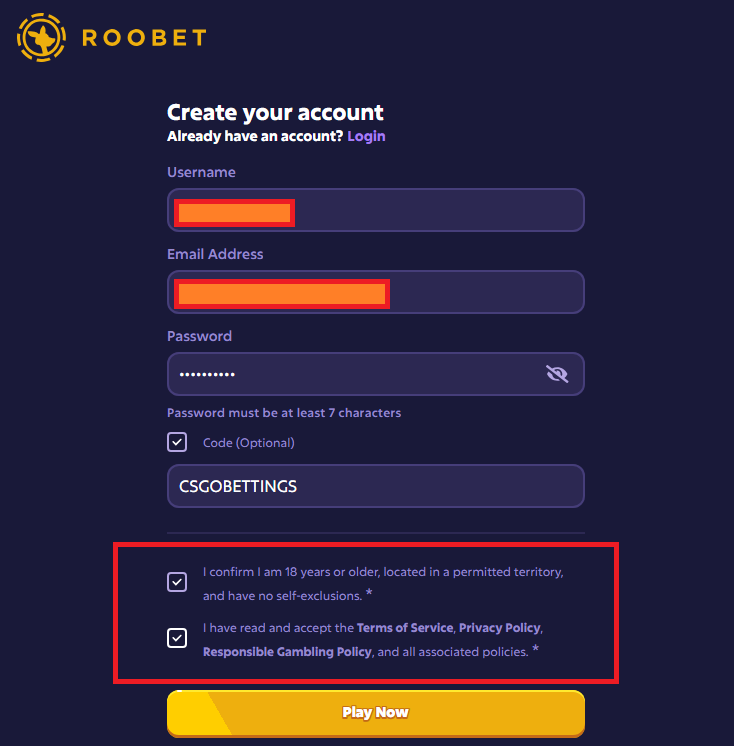
Task: Click the Roobet kangaroo logo icon
Action: click(x=41, y=37)
